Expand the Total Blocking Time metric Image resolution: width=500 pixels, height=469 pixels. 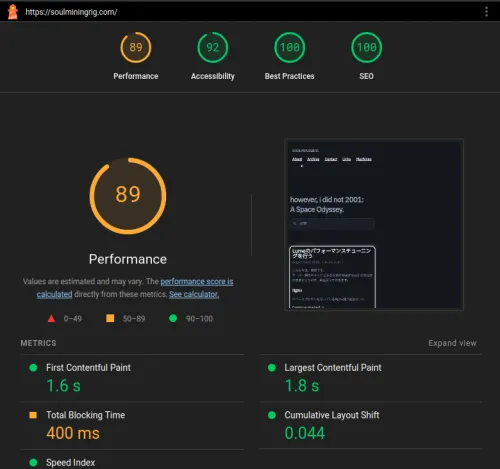coord(132,426)
